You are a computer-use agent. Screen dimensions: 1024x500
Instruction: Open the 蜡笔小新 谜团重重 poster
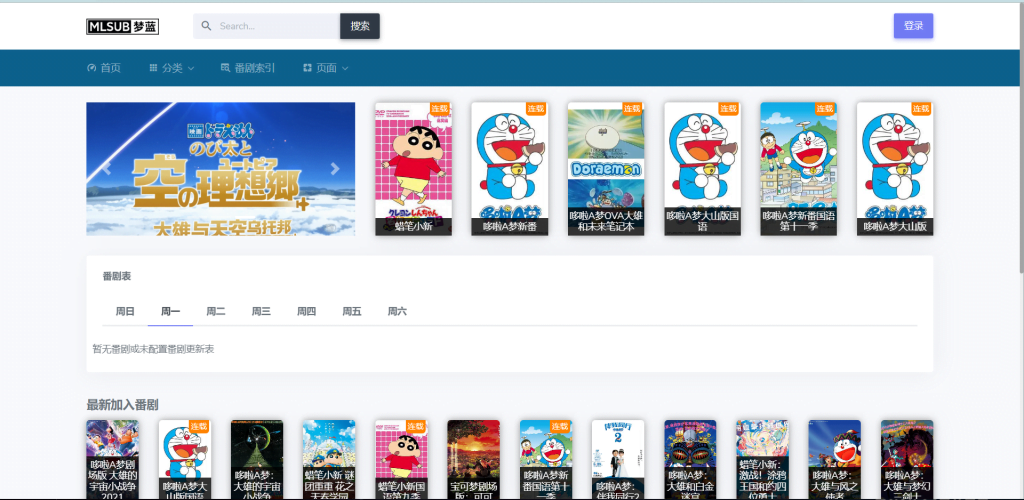[x=329, y=460]
